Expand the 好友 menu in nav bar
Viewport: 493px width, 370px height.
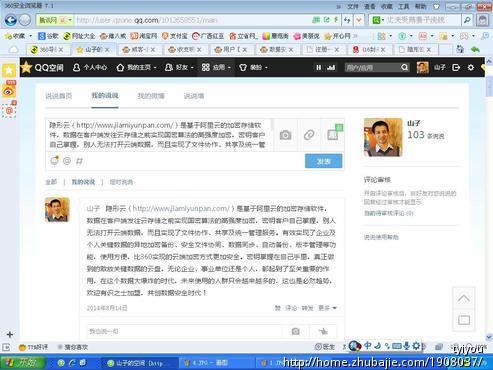[179, 67]
